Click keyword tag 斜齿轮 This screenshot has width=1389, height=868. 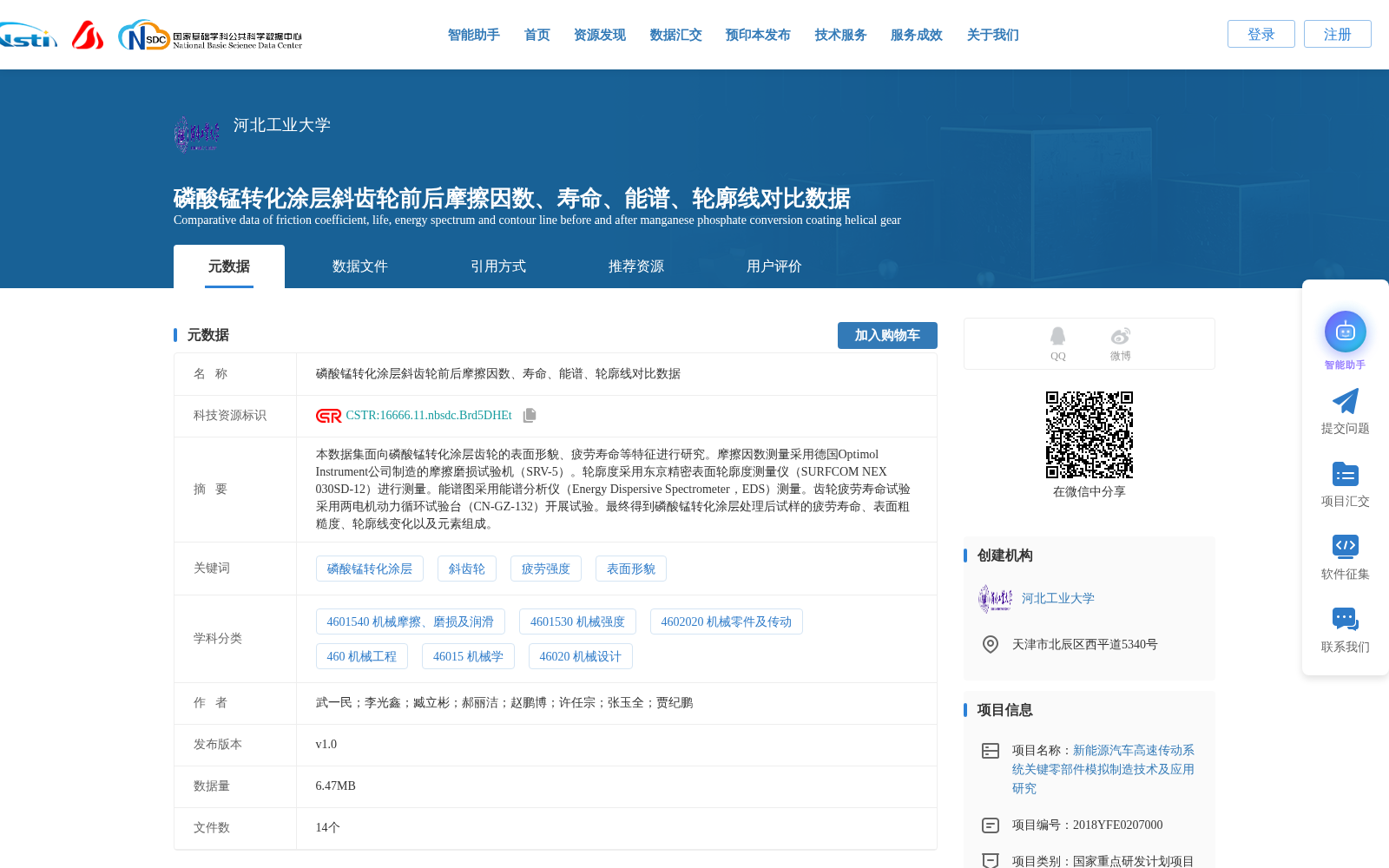tap(467, 569)
